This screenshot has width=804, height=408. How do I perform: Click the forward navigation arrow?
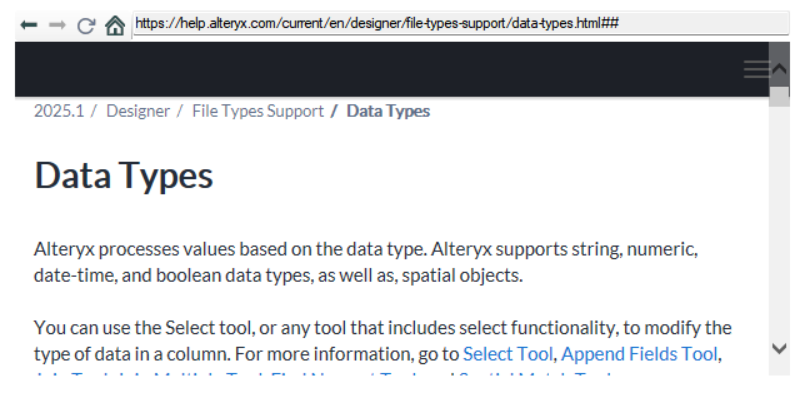point(57,24)
